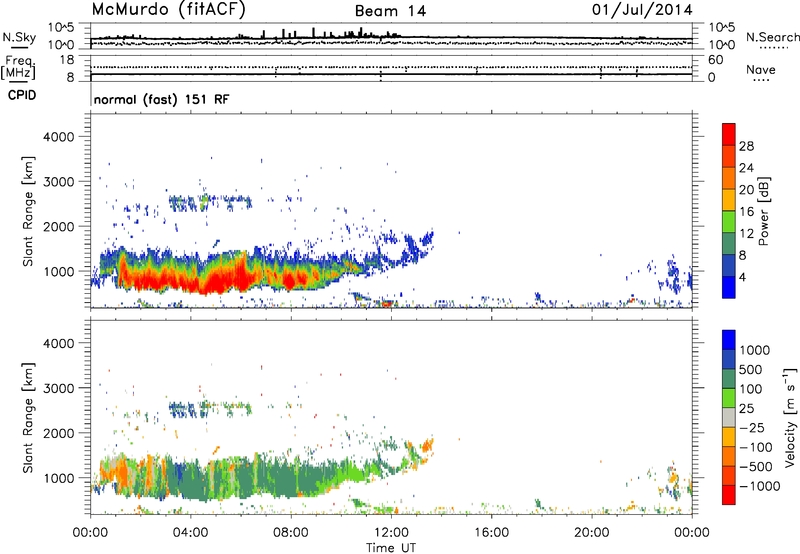Image resolution: width=800 pixels, height=554 pixels.
Task: Click the "Nave" legend label
Action: click(x=760, y=70)
